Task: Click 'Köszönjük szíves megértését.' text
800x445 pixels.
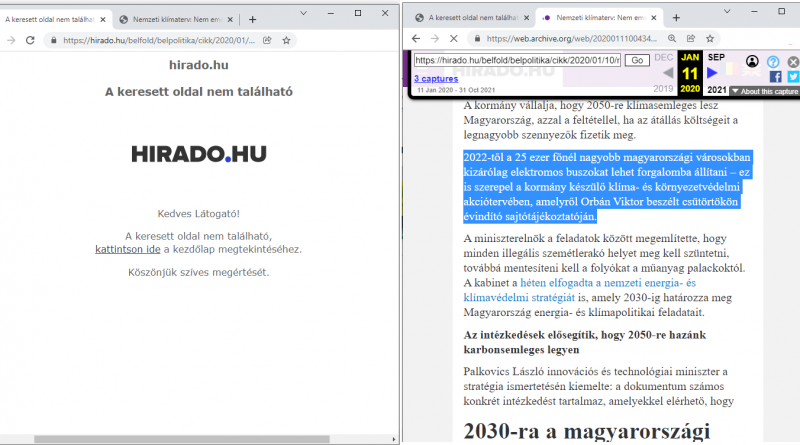Action: point(198,272)
